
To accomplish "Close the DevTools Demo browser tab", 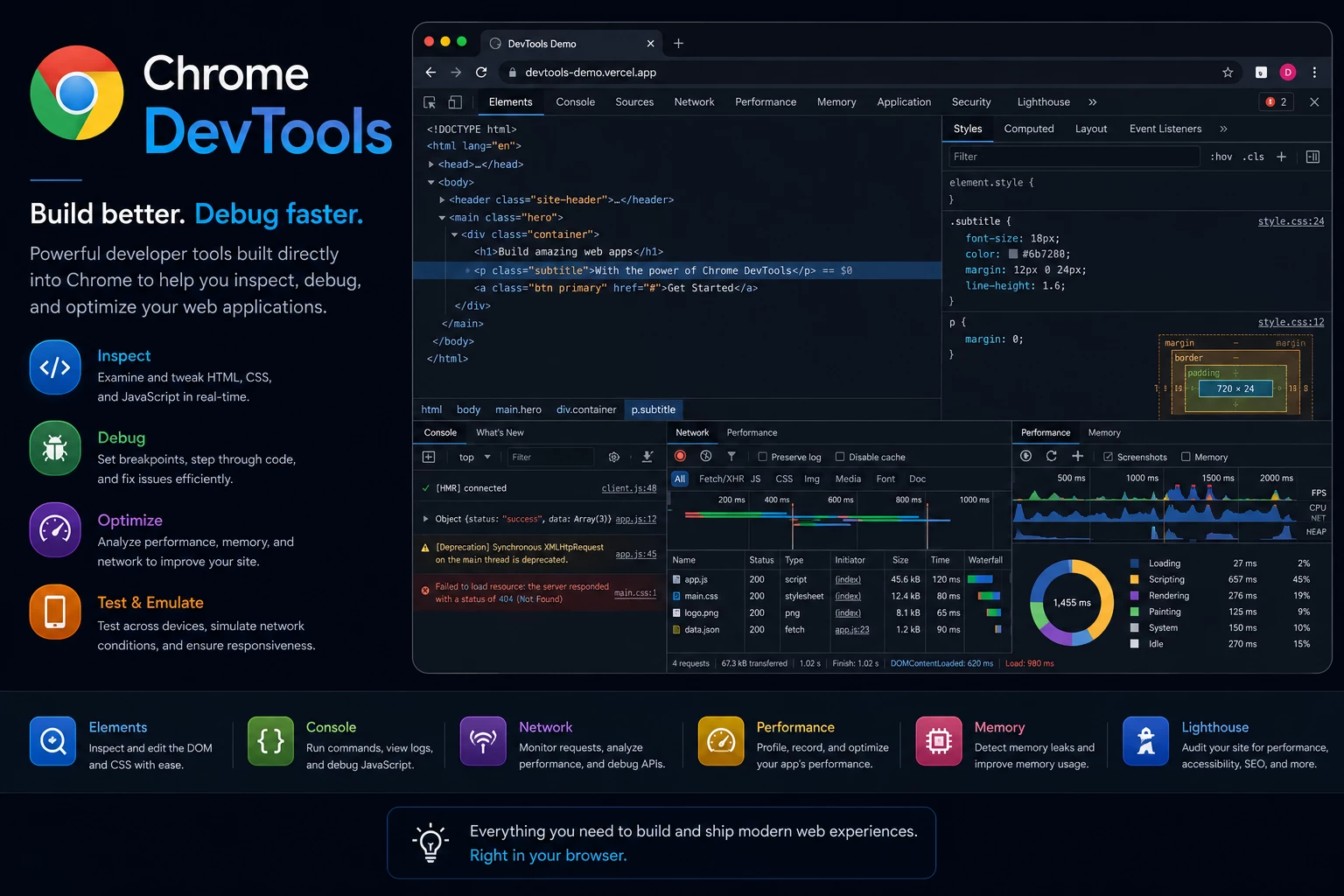I will tap(650, 44).
